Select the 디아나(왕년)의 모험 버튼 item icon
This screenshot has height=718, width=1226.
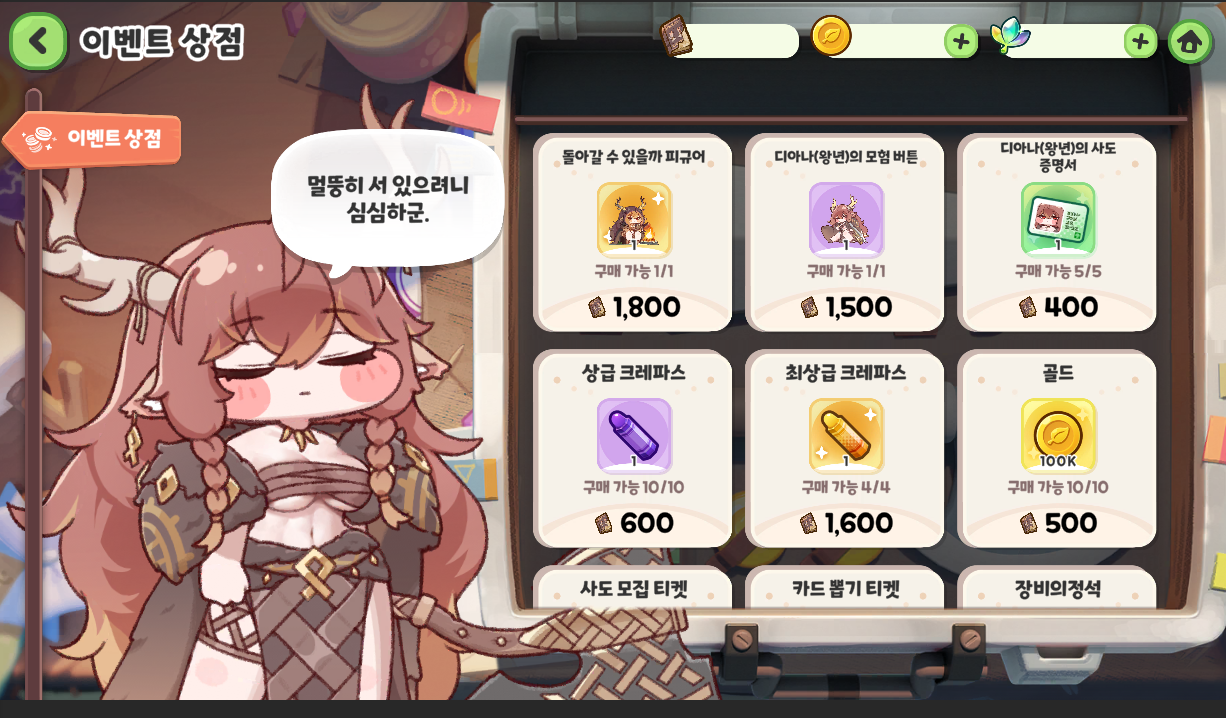point(846,219)
